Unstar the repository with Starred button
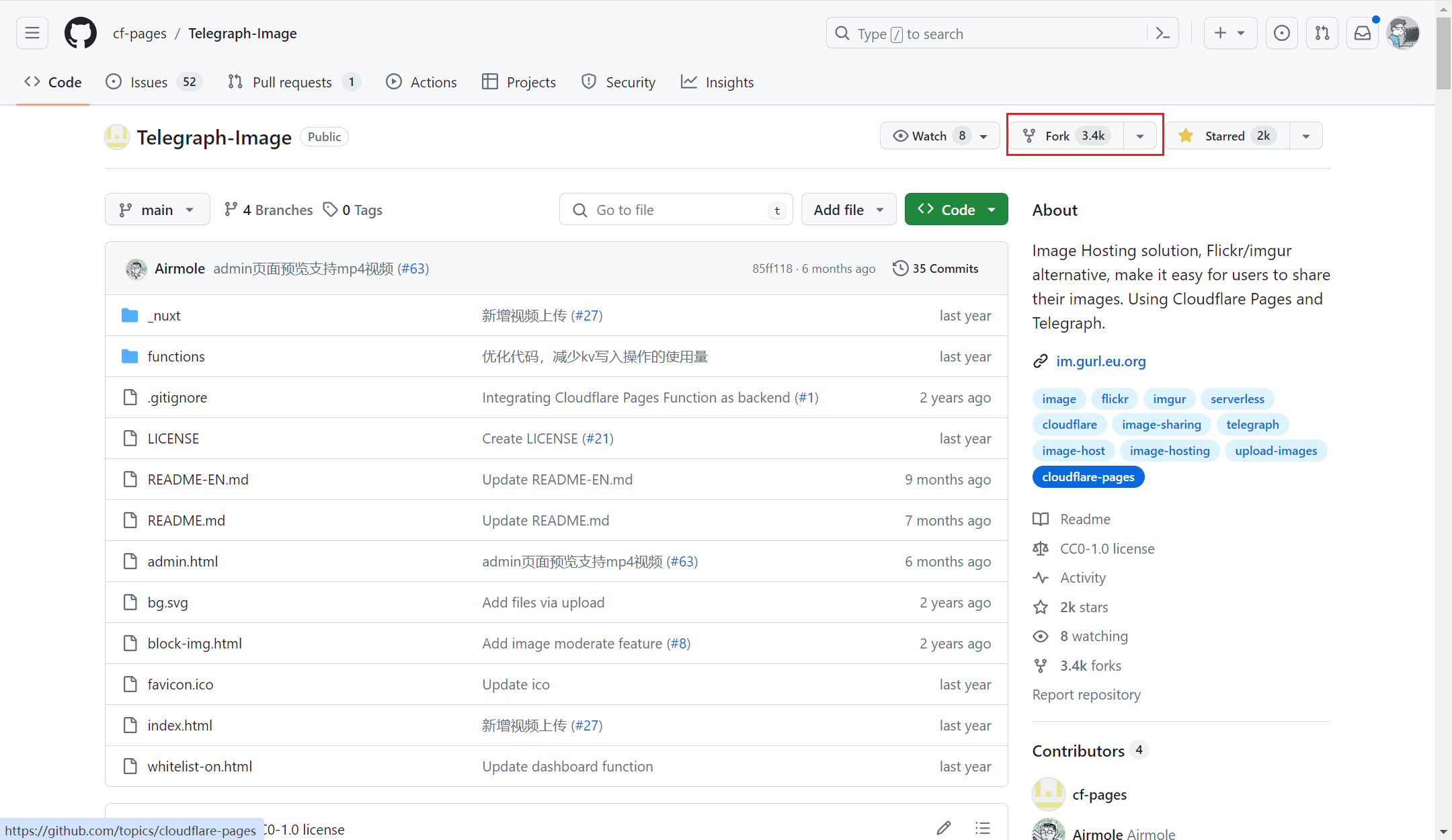 [1227, 136]
